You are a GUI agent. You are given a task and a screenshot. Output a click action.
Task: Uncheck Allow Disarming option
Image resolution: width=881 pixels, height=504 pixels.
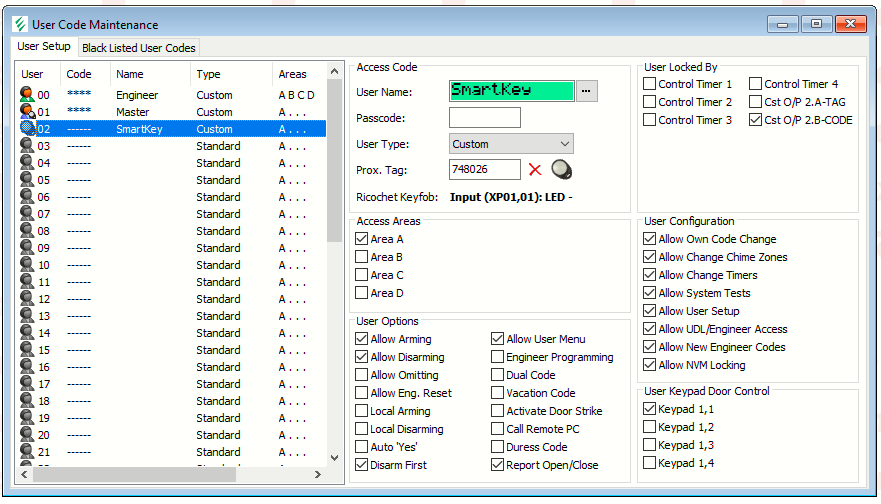[x=362, y=357]
